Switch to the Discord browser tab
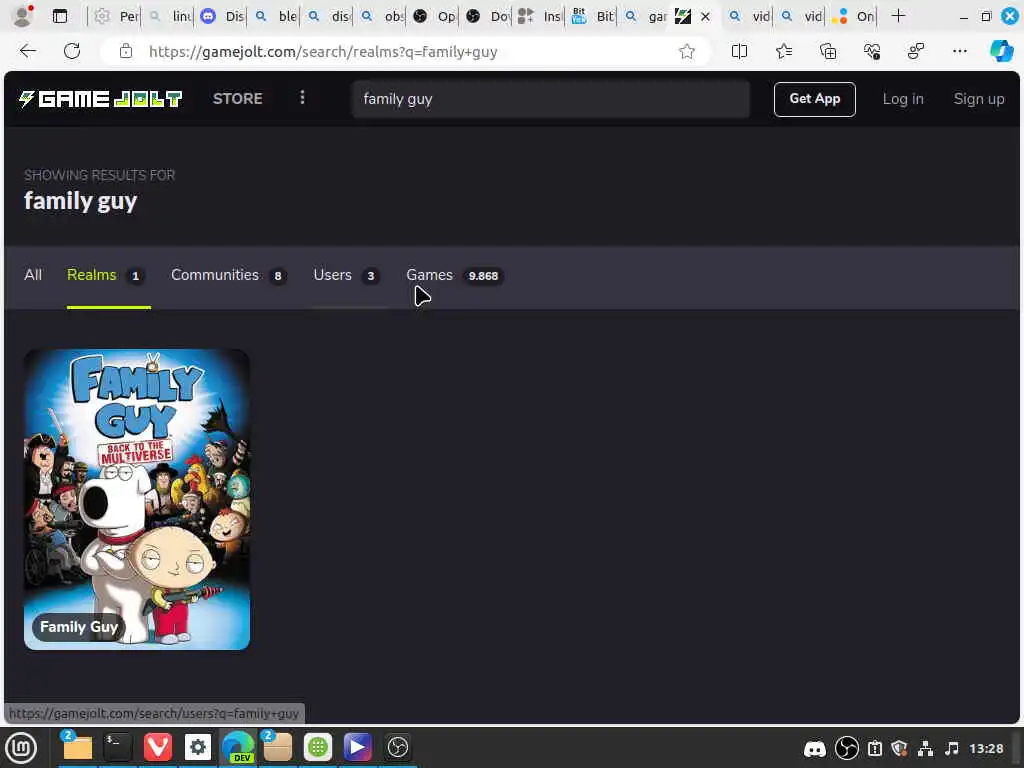 pyautogui.click(x=221, y=16)
